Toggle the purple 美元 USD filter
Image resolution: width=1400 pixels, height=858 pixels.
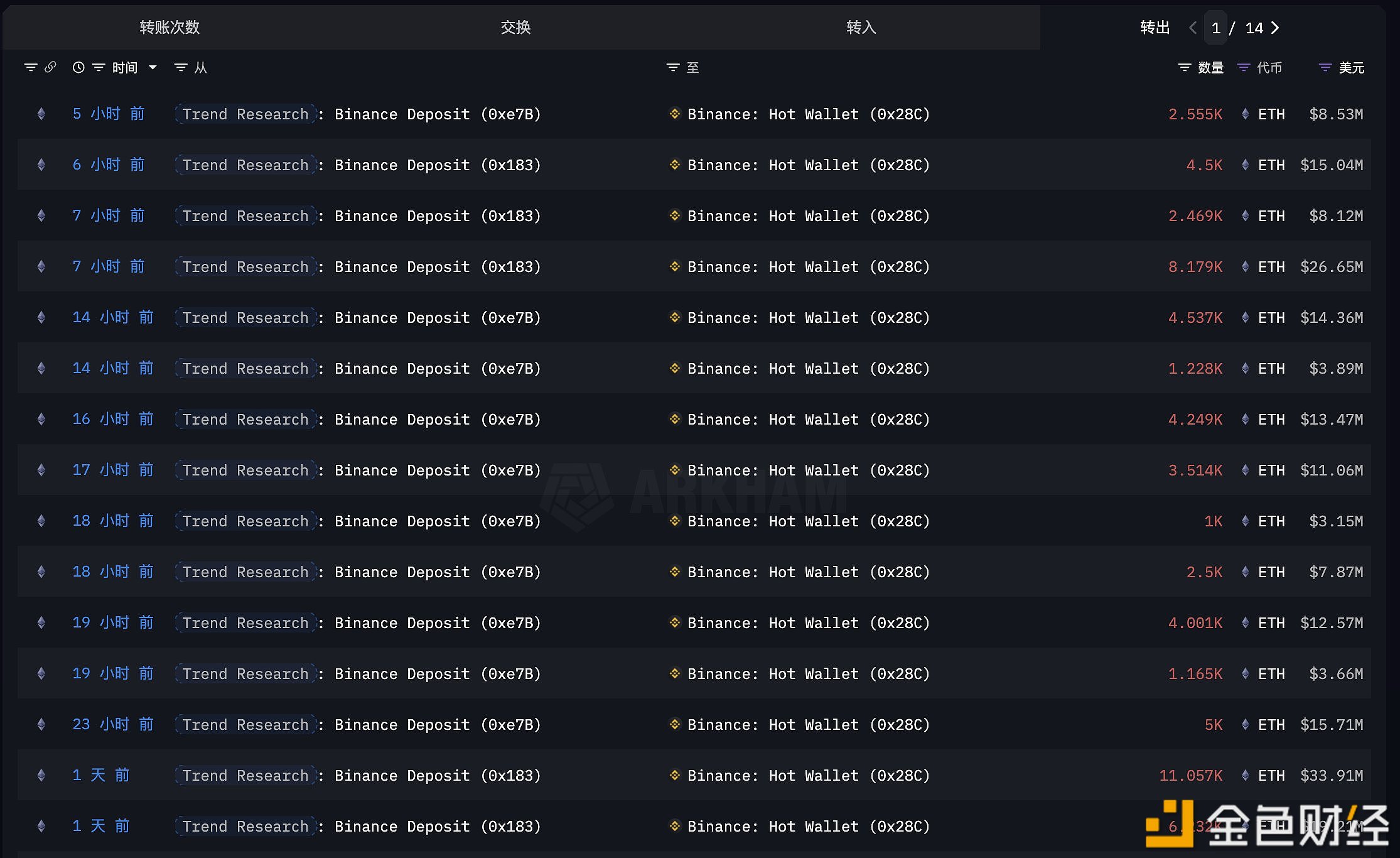pos(1325,67)
